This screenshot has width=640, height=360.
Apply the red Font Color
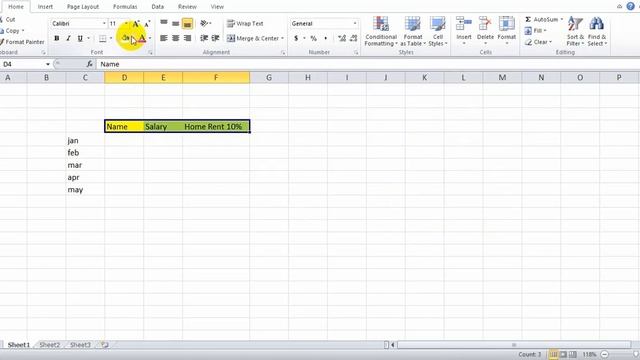[142, 38]
